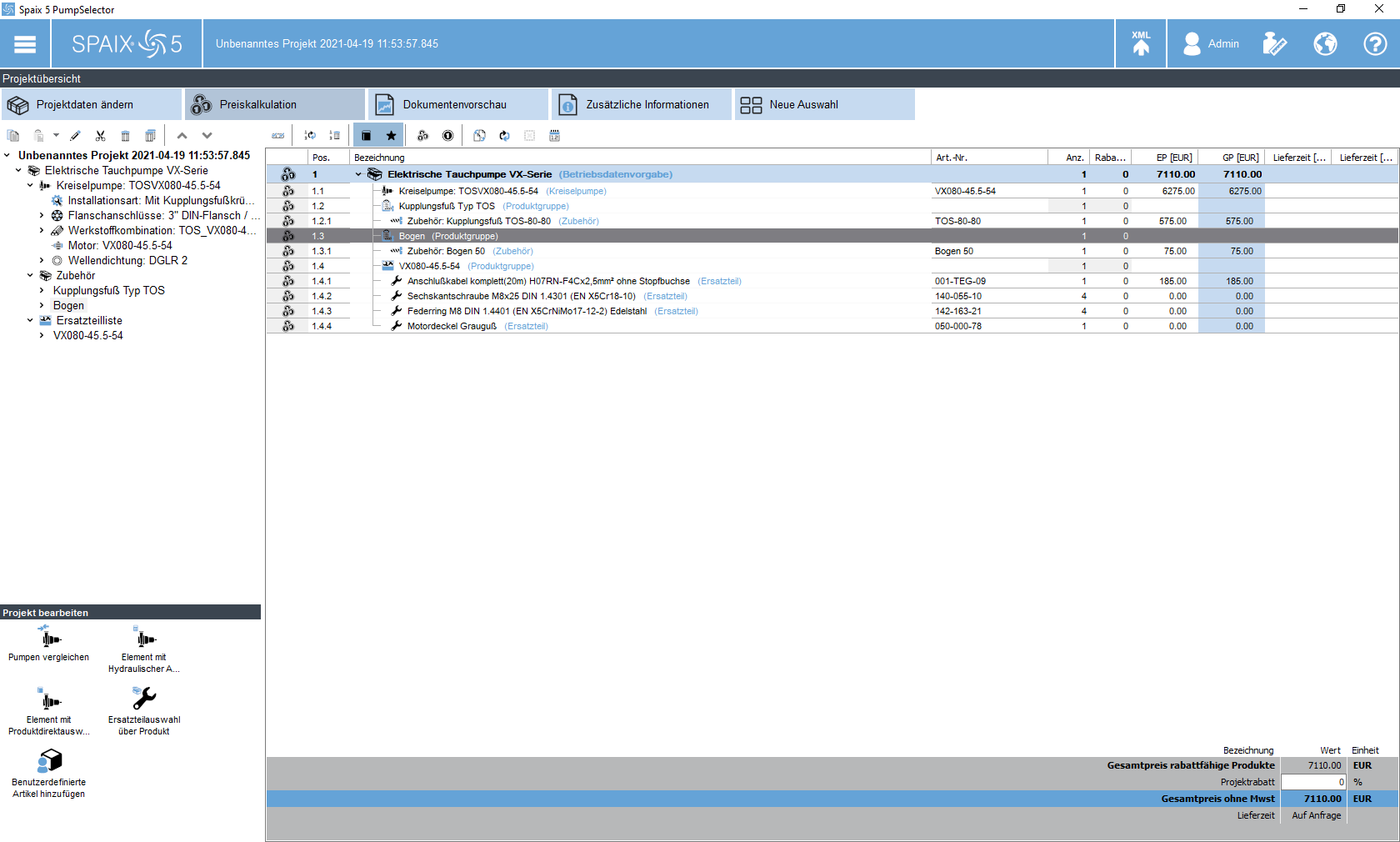The width and height of the screenshot is (1400, 842).
Task: Click the Projektrabatt input field
Action: (x=1312, y=782)
